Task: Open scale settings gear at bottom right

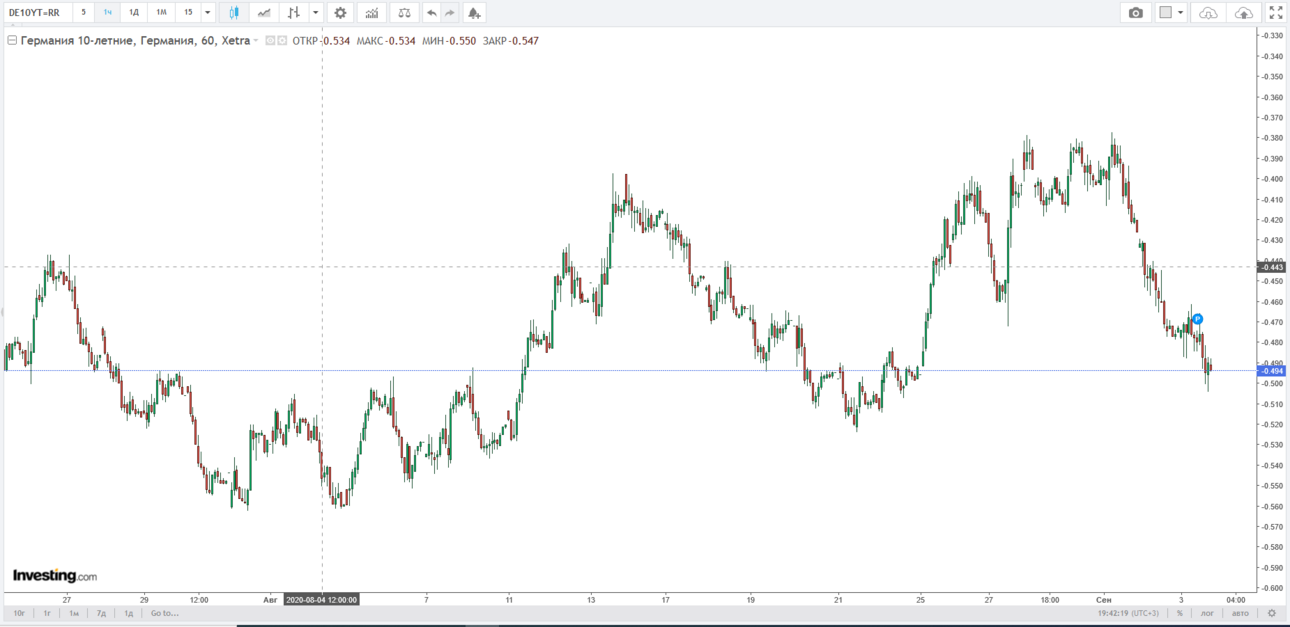Action: 1272,613
